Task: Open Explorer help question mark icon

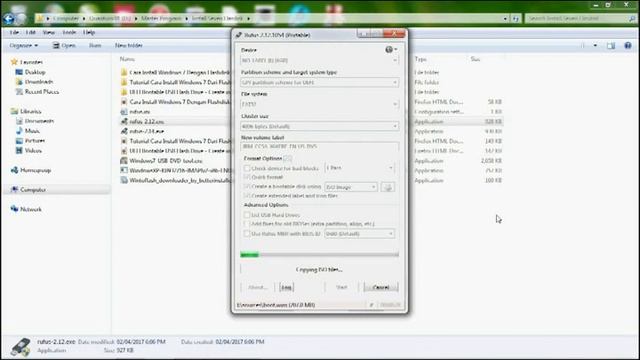Action: click(628, 46)
